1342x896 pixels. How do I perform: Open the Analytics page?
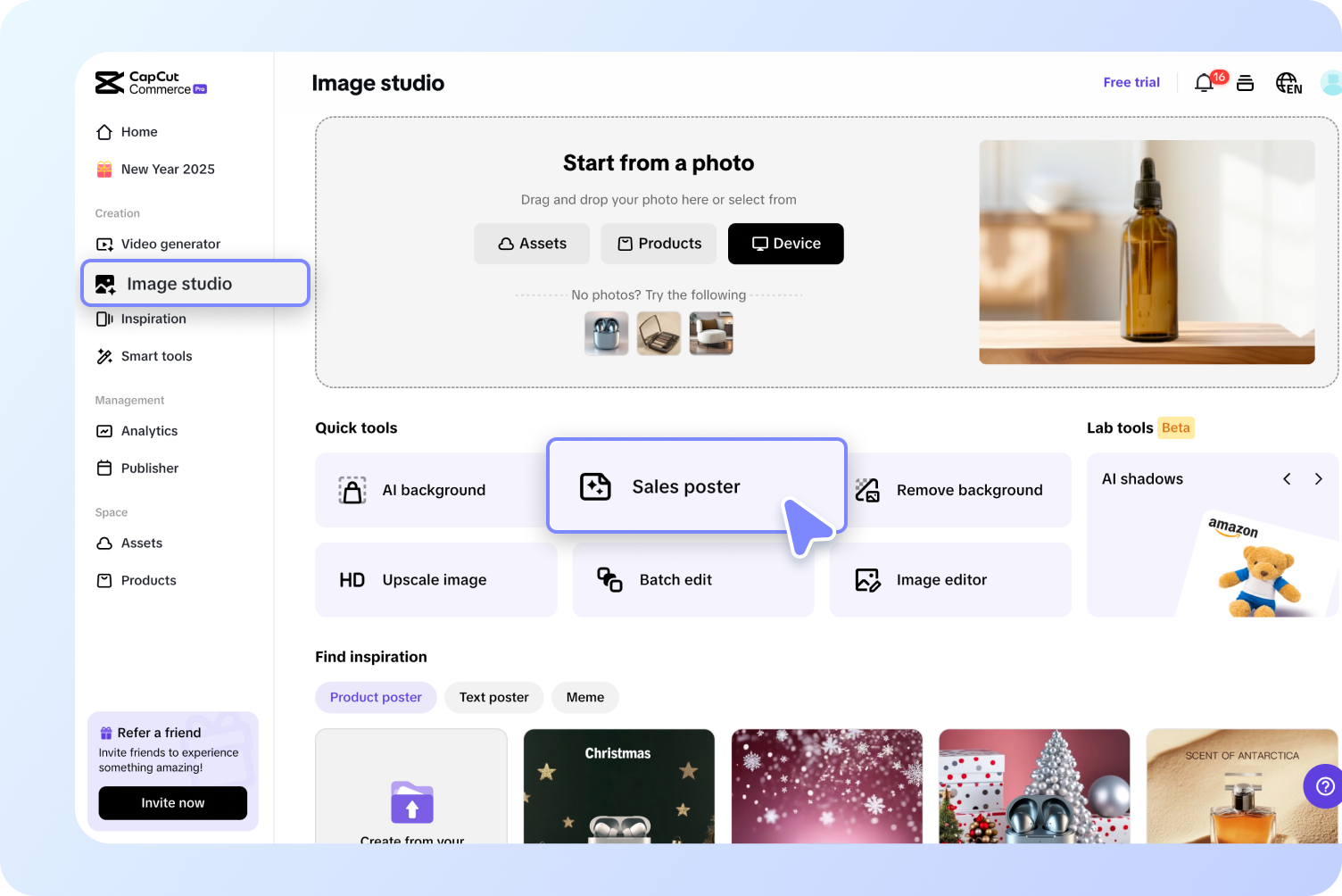click(x=149, y=431)
